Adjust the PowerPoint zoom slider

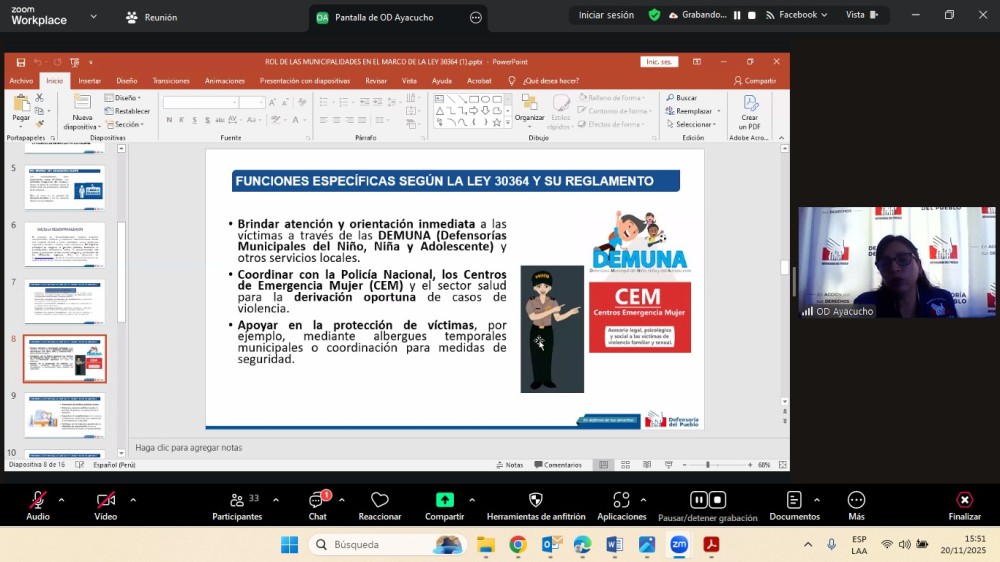pyautogui.click(x=708, y=465)
